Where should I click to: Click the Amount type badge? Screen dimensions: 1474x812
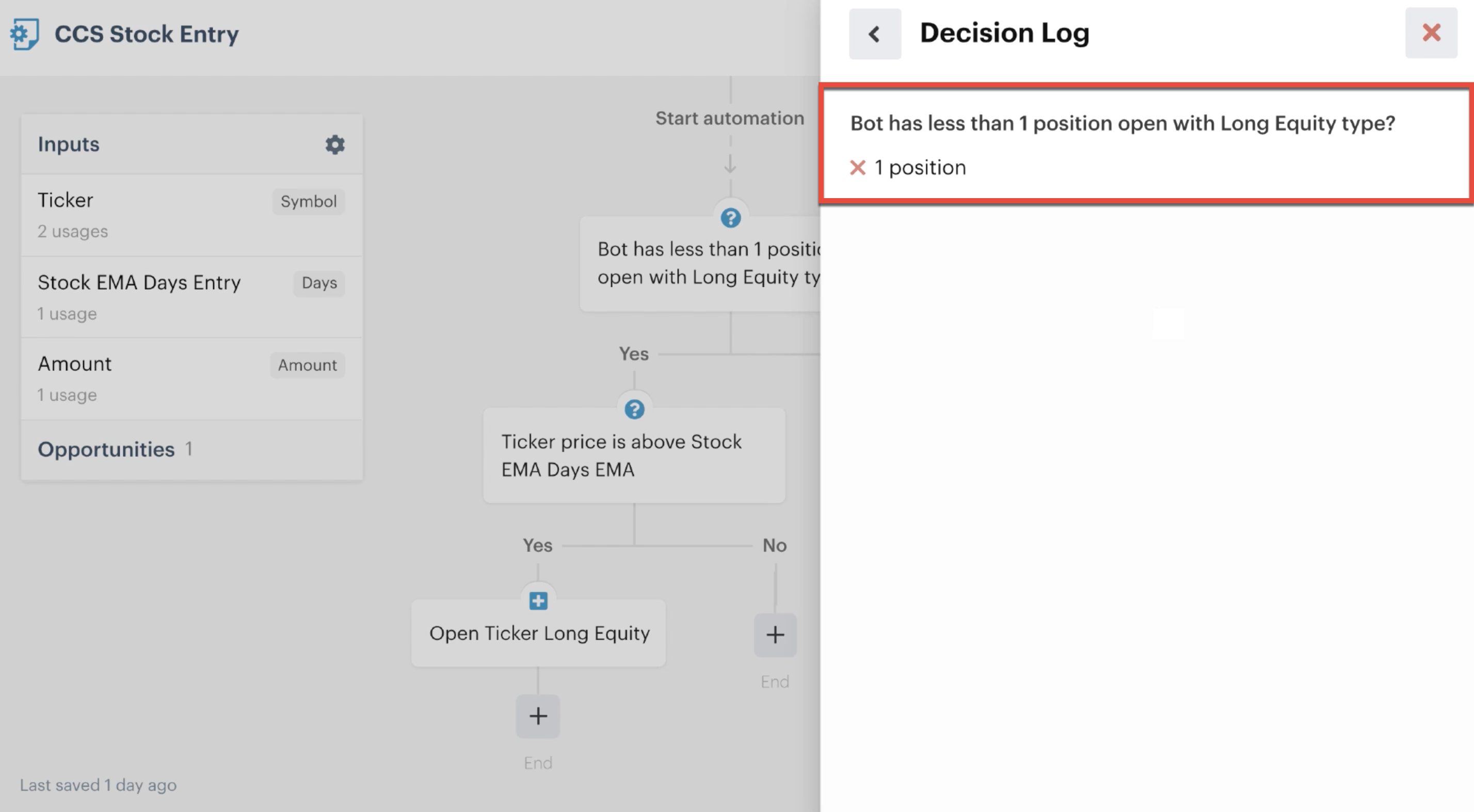click(x=307, y=365)
